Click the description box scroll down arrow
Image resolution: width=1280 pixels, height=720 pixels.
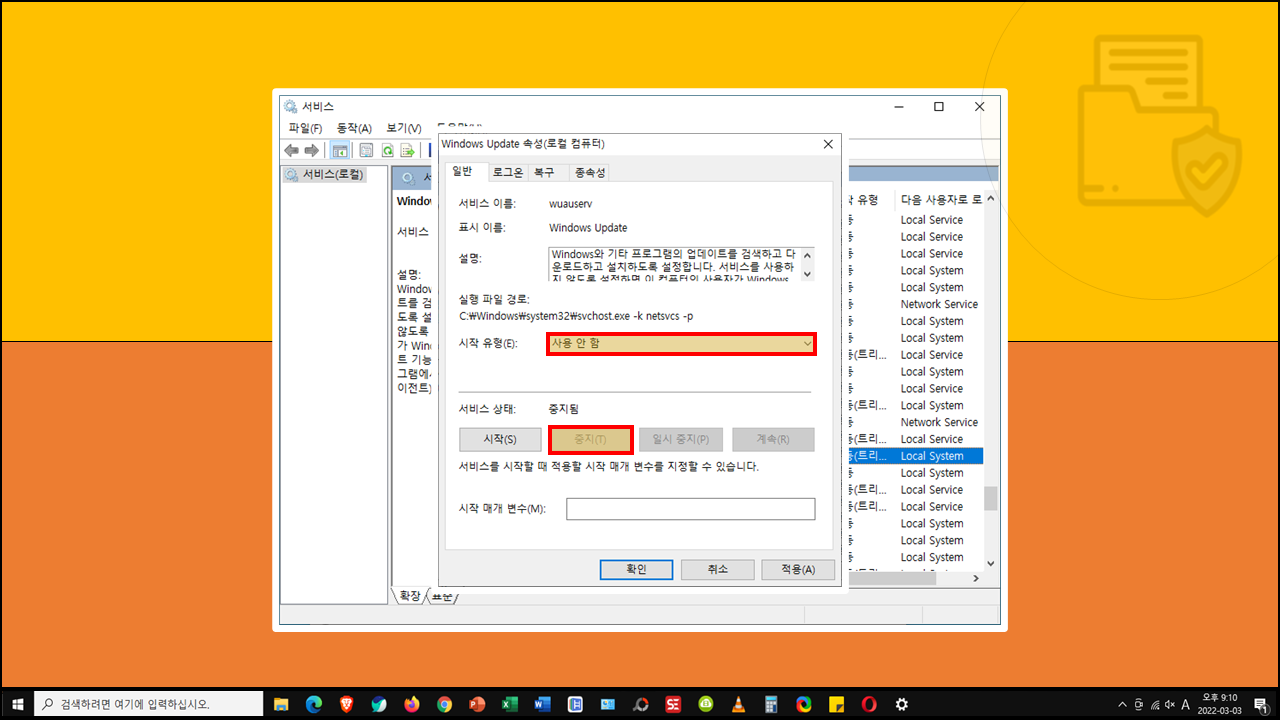pyautogui.click(x=808, y=274)
